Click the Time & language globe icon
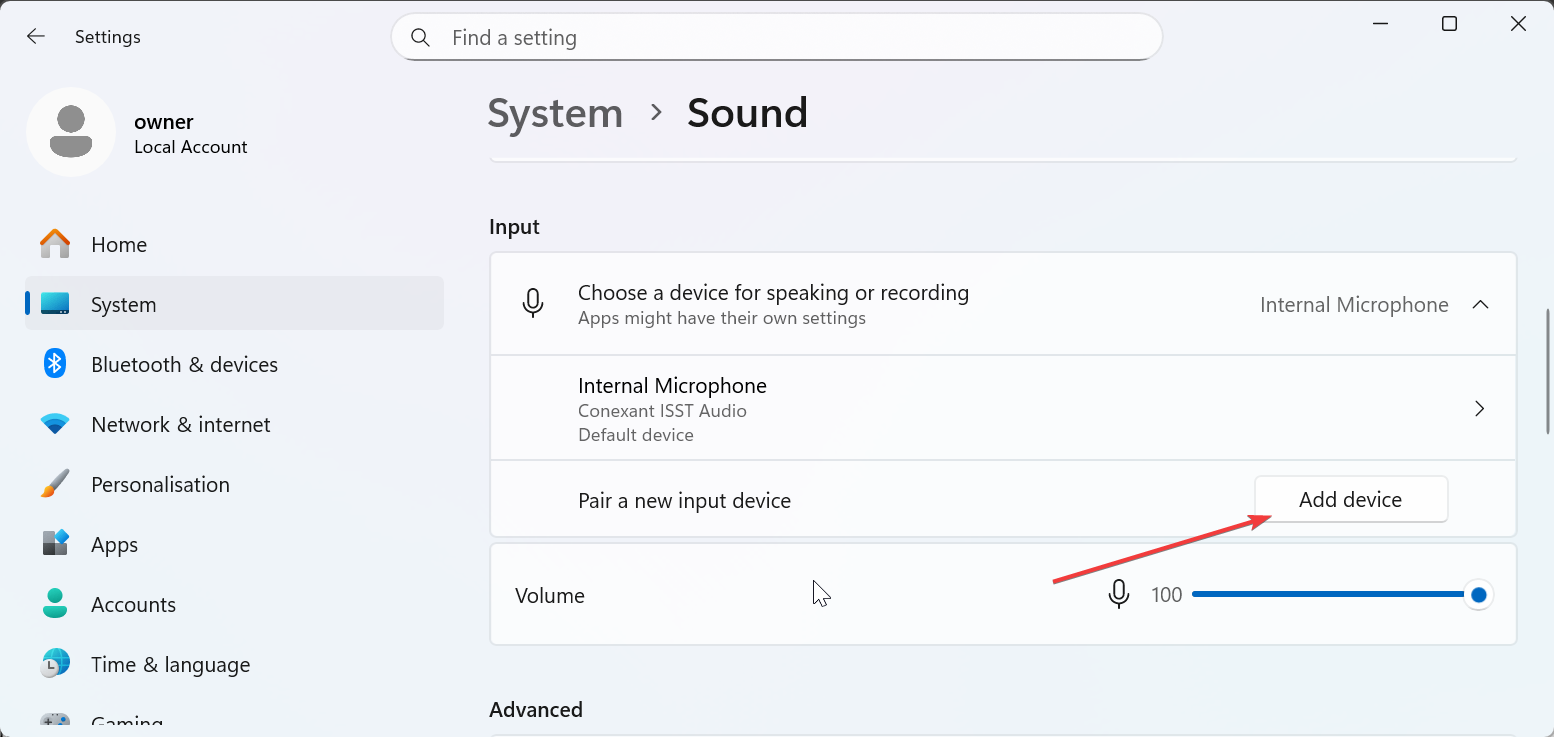 coord(55,664)
